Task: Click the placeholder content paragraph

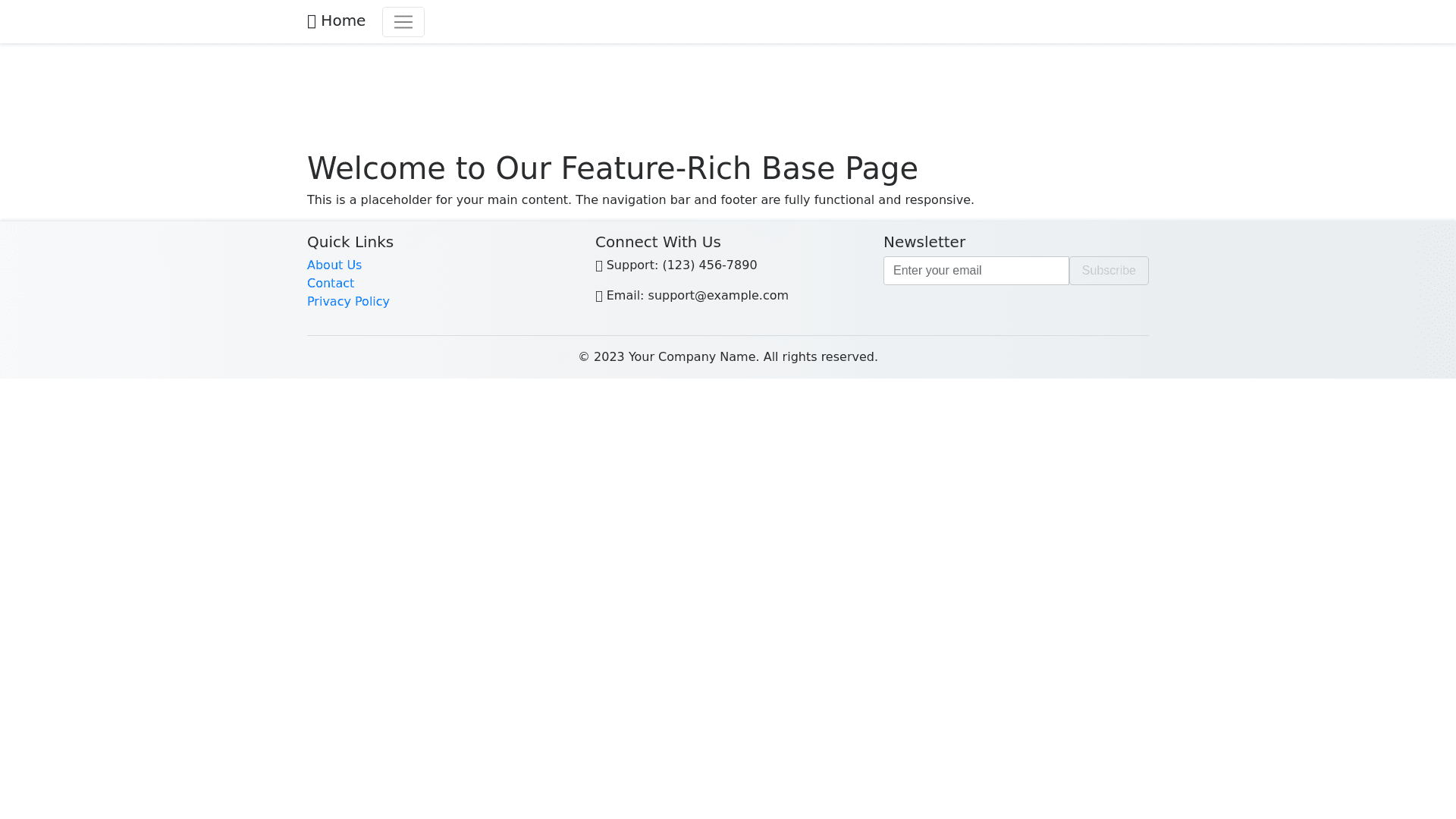Action: (x=640, y=200)
